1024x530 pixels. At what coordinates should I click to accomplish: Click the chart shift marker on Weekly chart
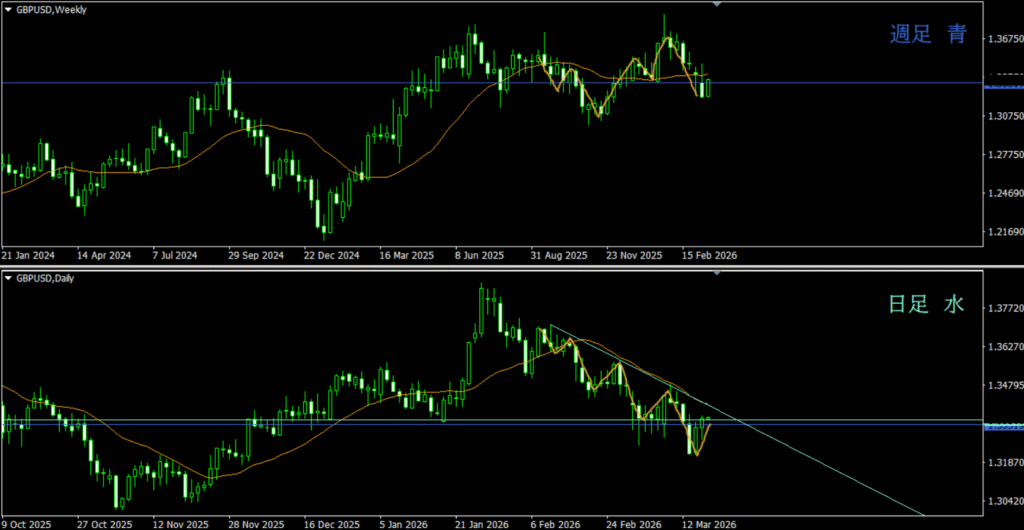tap(716, 5)
